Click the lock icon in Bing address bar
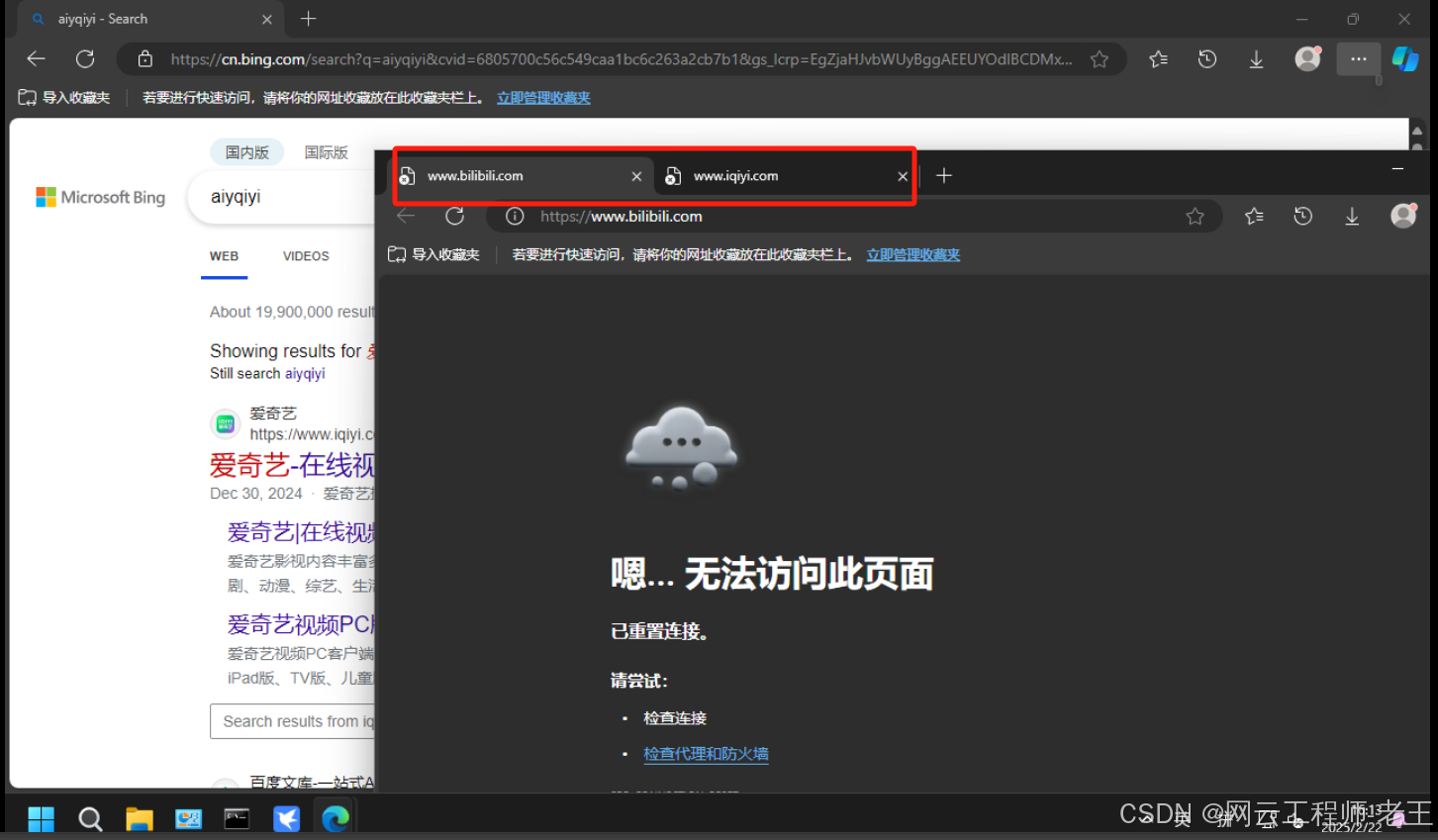This screenshot has height=840, width=1438. click(x=145, y=59)
